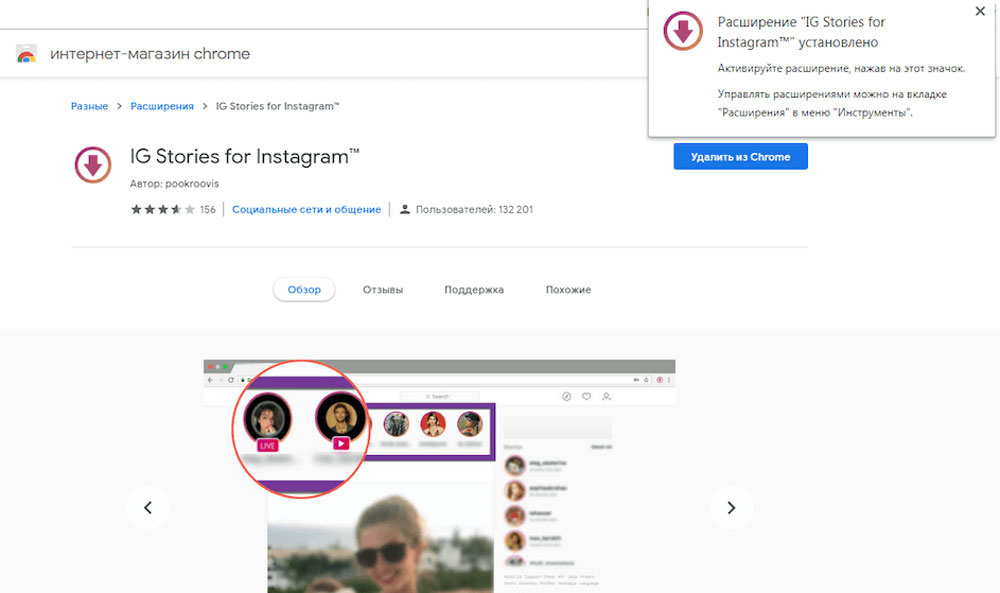Go to the Похожие tab
The height and width of the screenshot is (593, 1000).
568,289
